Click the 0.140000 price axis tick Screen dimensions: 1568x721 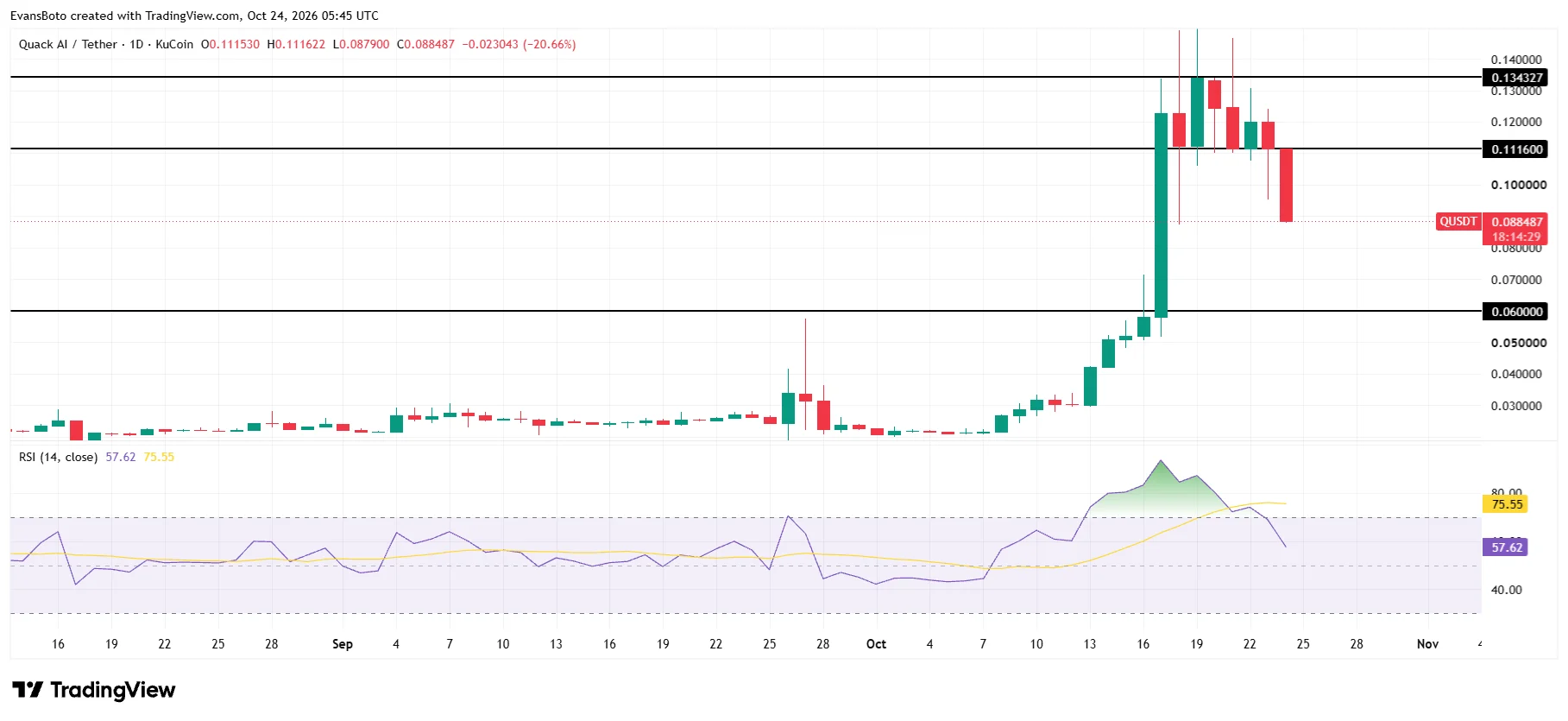click(x=1516, y=60)
